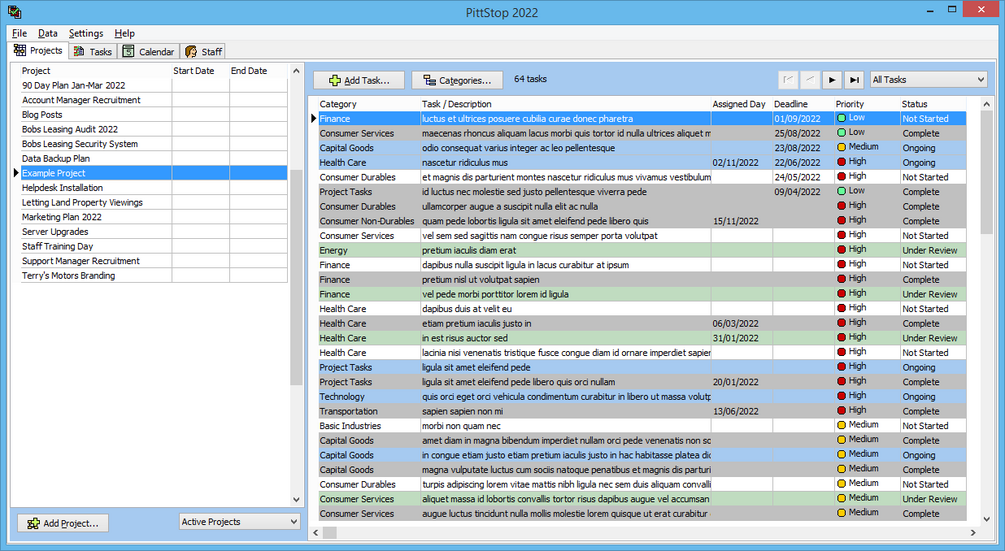The height and width of the screenshot is (551, 1005).
Task: Open the Staff tab
Action: 203,51
